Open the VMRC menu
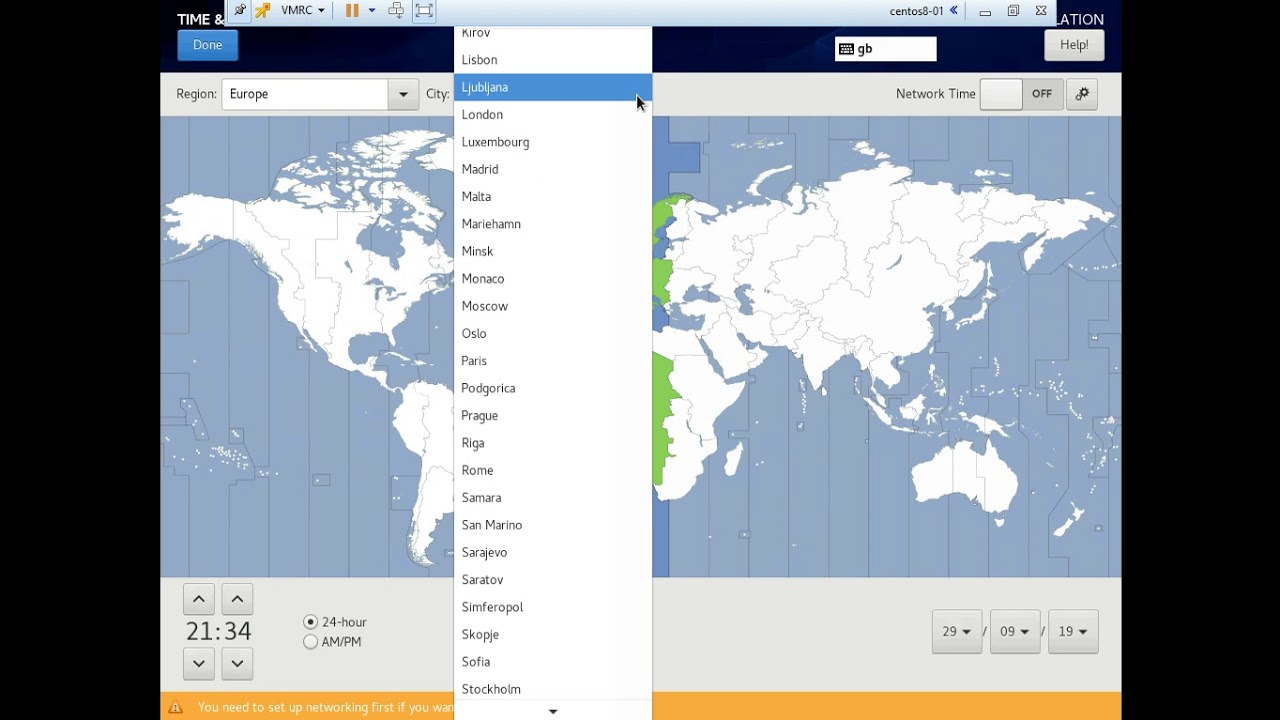Viewport: 1280px width, 720px height. click(x=303, y=11)
